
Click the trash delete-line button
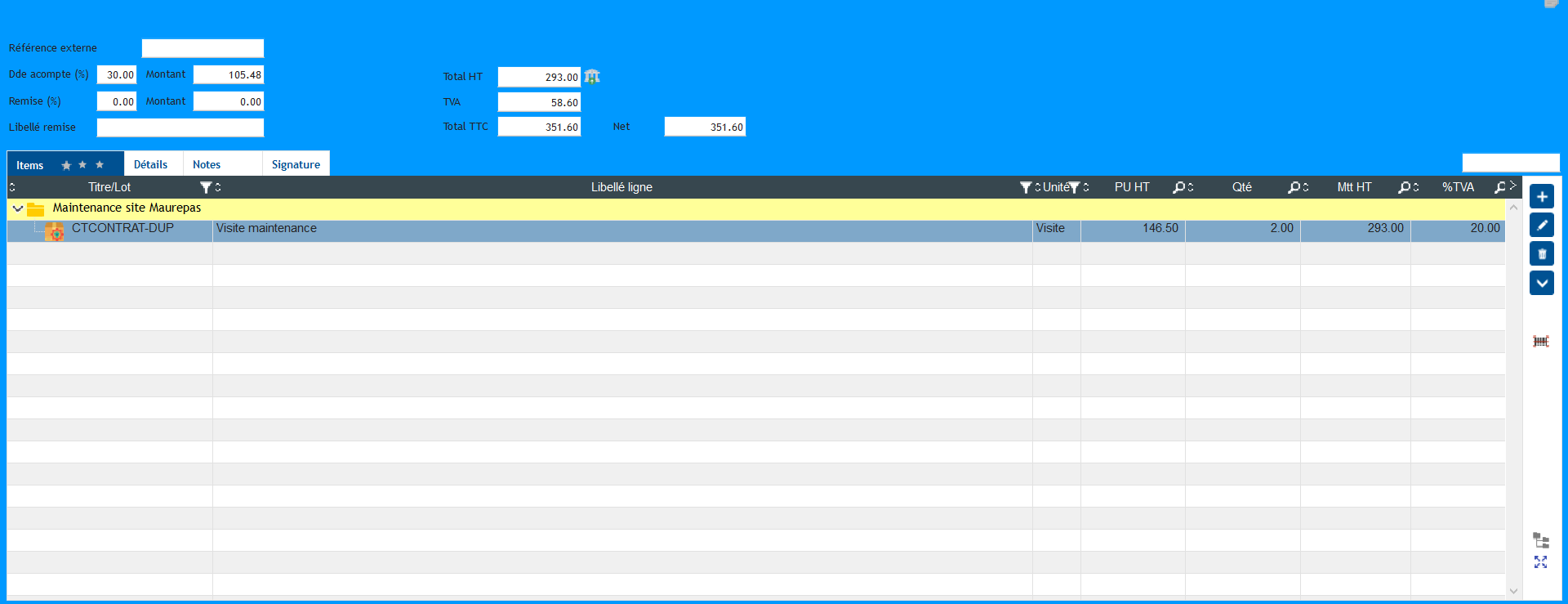tap(1541, 254)
